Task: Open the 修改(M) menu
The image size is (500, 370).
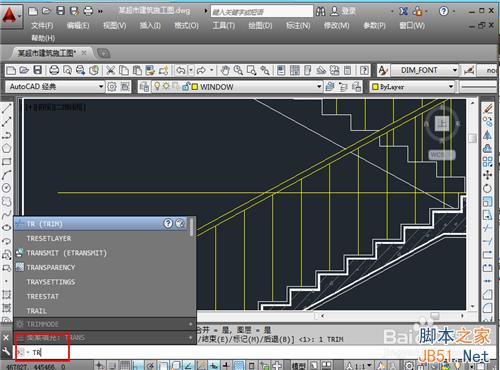Action: tap(337, 25)
